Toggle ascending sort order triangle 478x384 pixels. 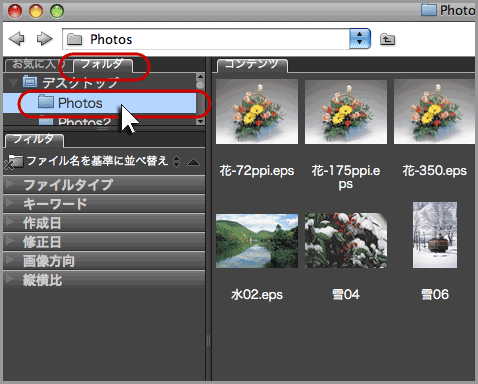193,162
